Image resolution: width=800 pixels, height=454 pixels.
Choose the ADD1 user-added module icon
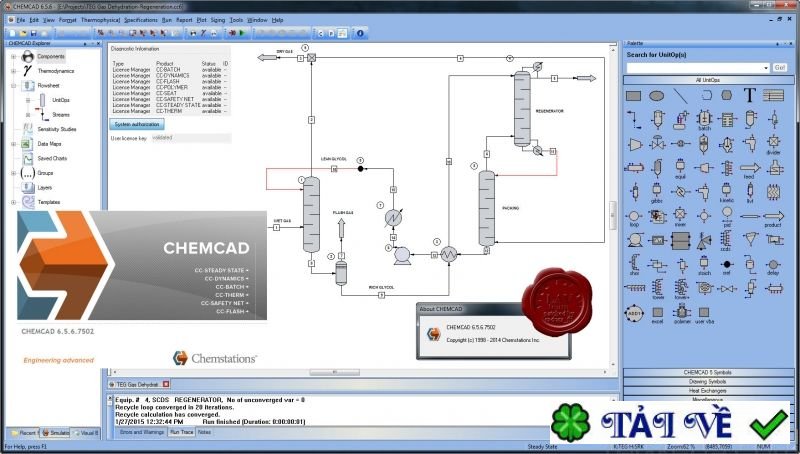pos(634,313)
